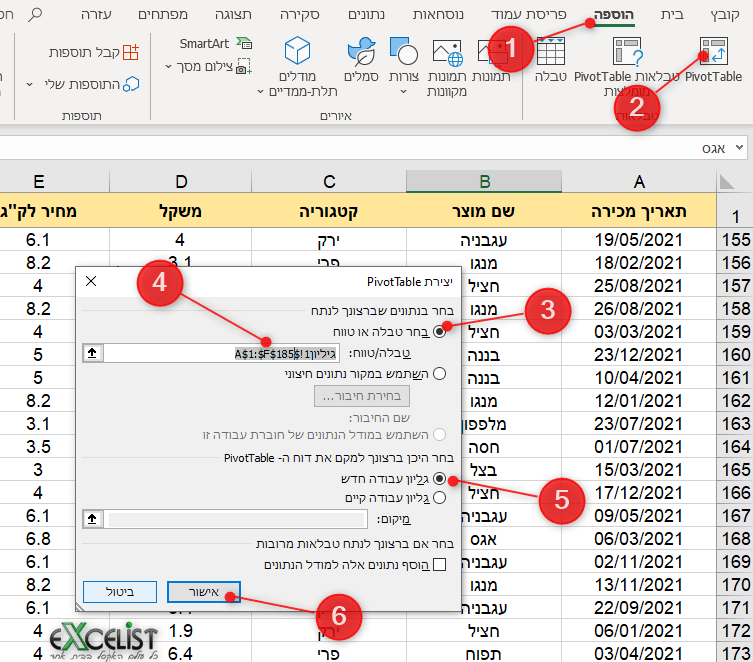
Task: Click the table/range input field
Action: (221, 353)
